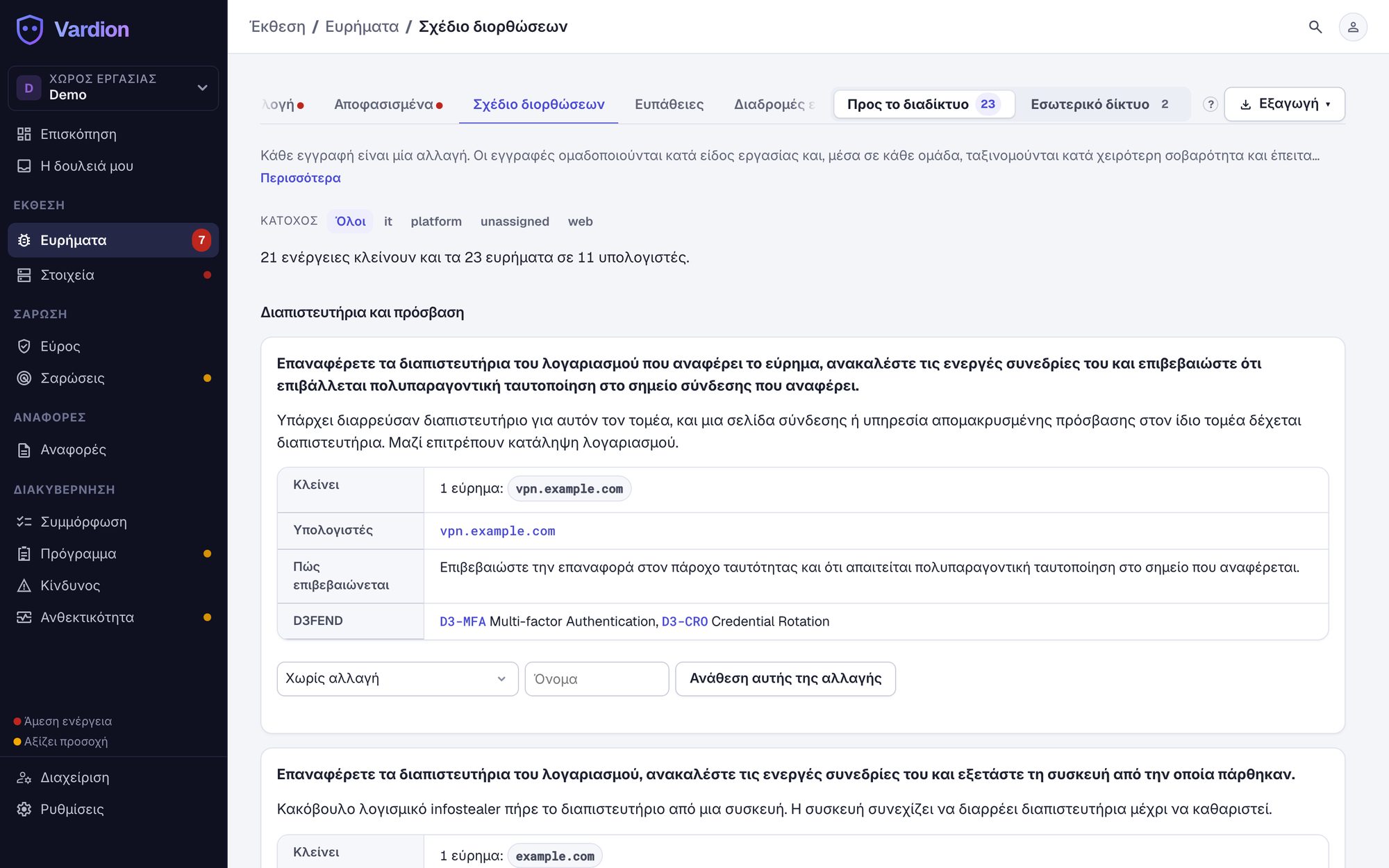Screen dimensions: 1389x868
Task: Expand the Demo workspace selector
Action: click(113, 88)
